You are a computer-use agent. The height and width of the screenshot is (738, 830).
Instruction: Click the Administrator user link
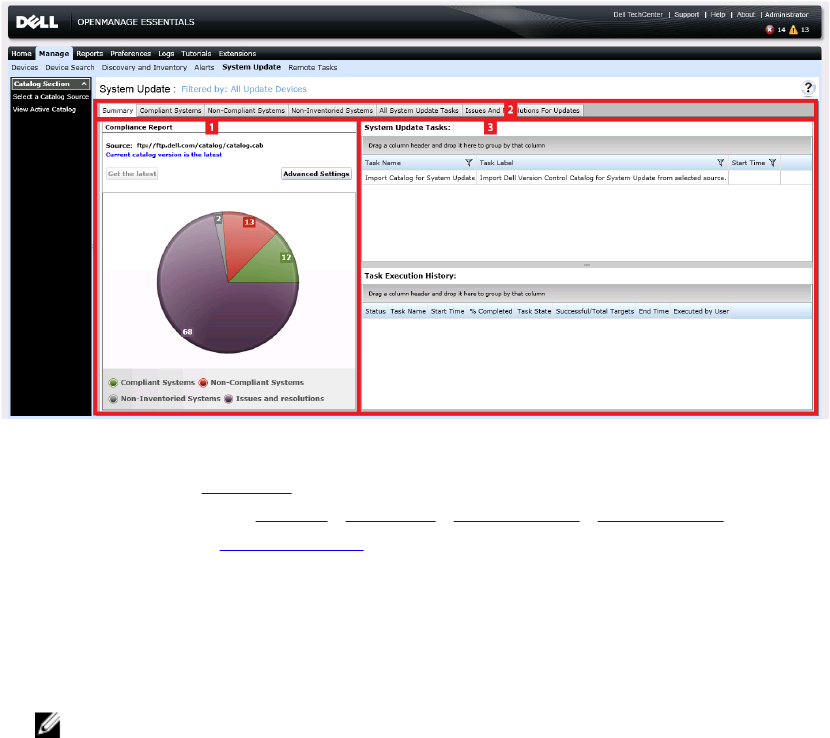point(786,14)
